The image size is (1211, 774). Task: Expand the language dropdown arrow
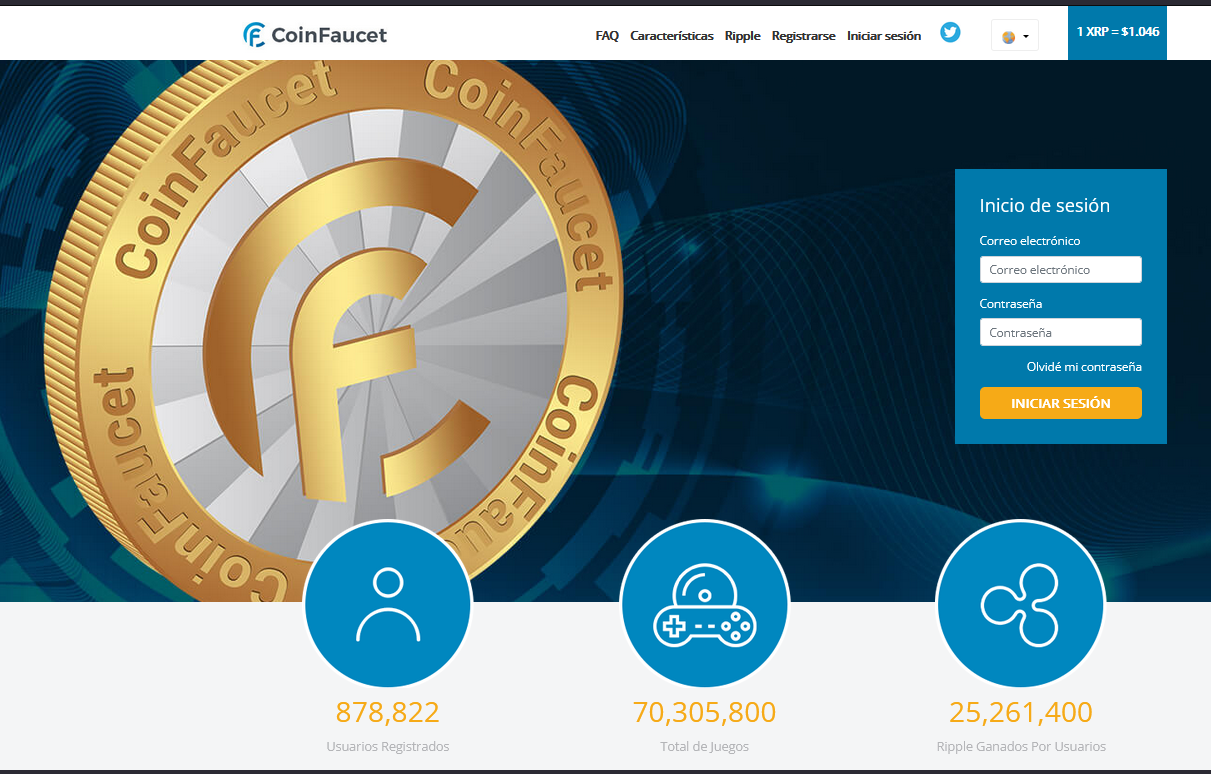1024,34
